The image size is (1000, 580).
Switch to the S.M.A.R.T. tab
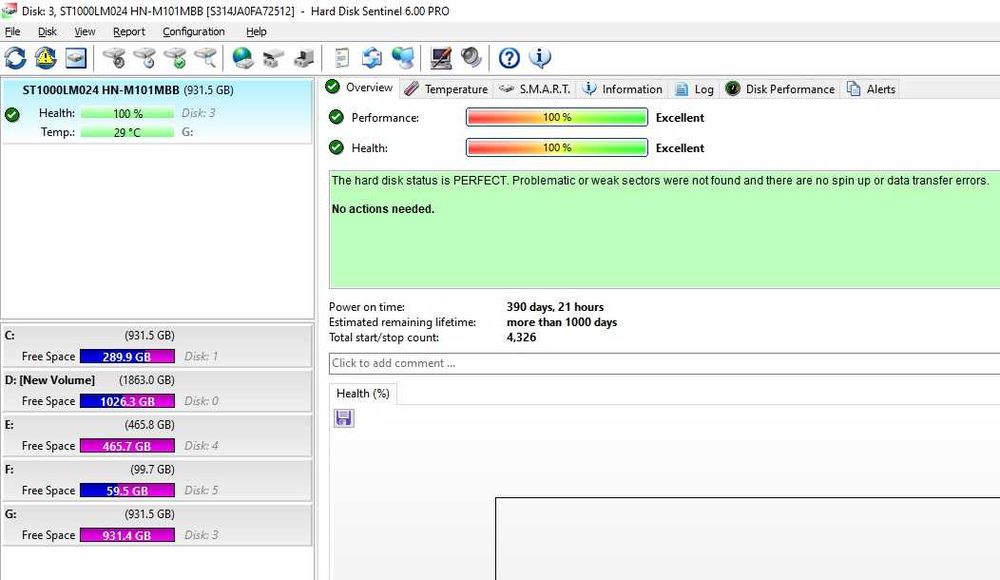535,89
